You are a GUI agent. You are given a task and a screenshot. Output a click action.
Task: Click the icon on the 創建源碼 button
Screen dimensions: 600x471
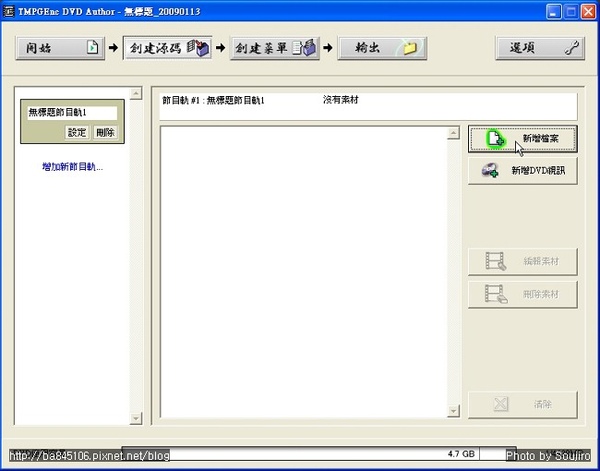(198, 48)
